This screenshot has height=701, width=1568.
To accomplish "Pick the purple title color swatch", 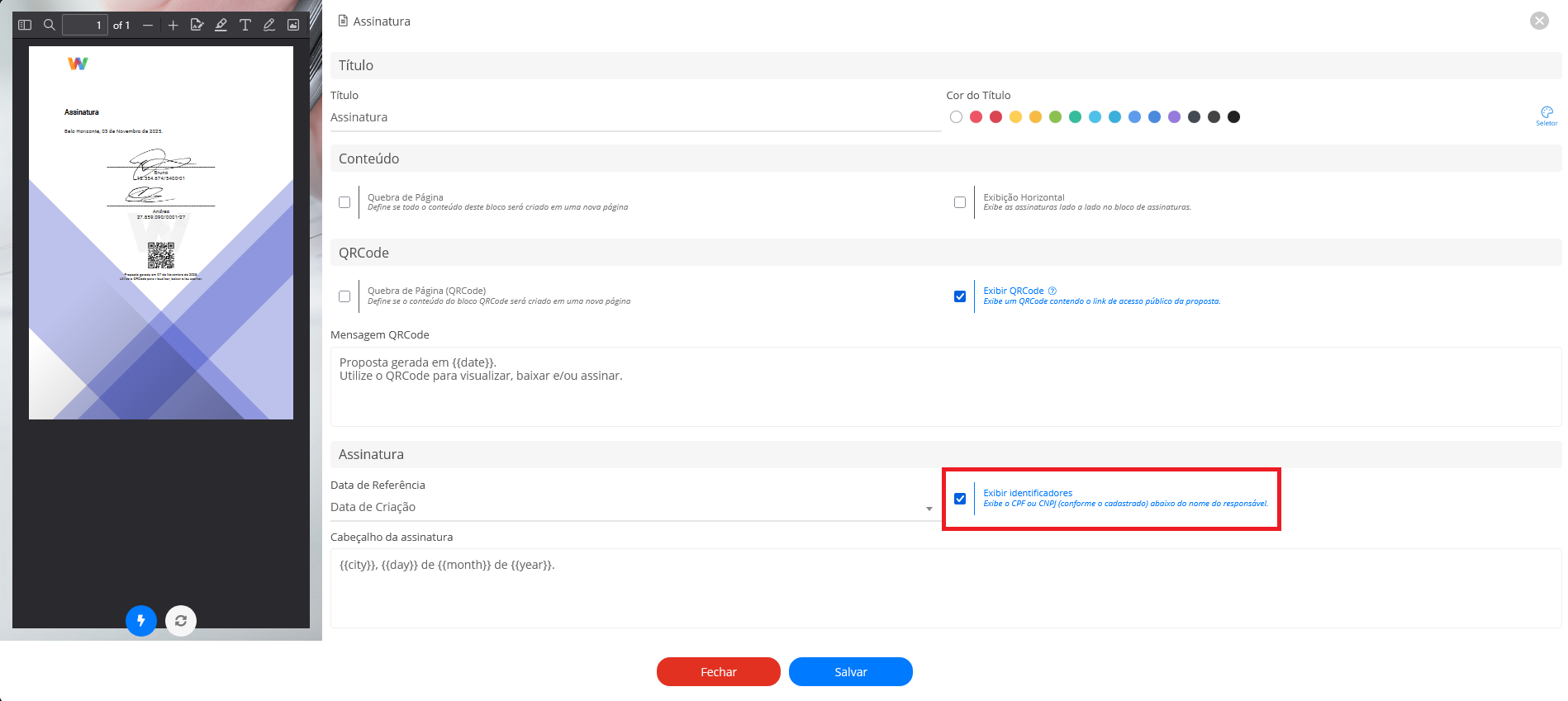I will click(1175, 117).
